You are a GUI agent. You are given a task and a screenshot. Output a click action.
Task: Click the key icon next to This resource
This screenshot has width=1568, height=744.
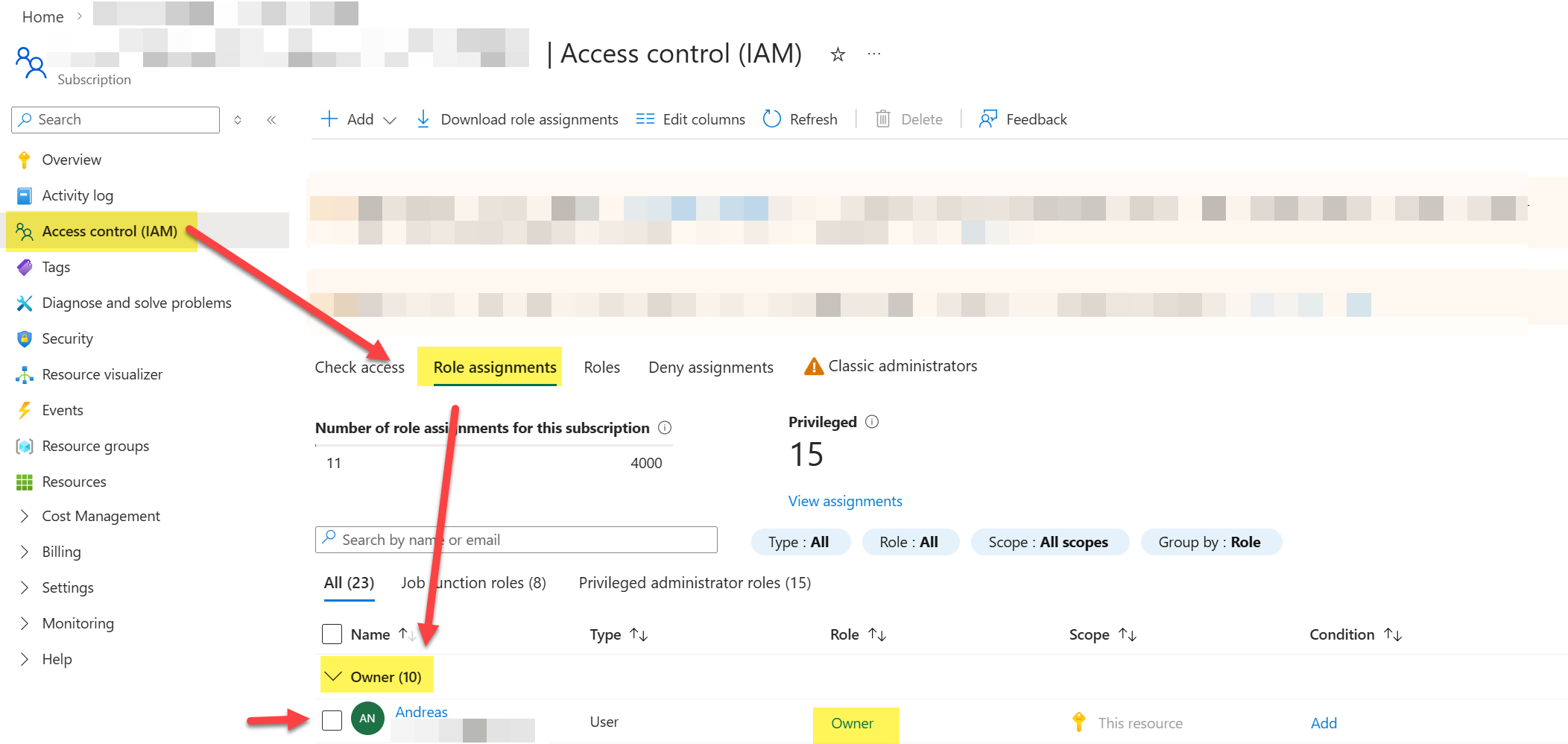1078,722
